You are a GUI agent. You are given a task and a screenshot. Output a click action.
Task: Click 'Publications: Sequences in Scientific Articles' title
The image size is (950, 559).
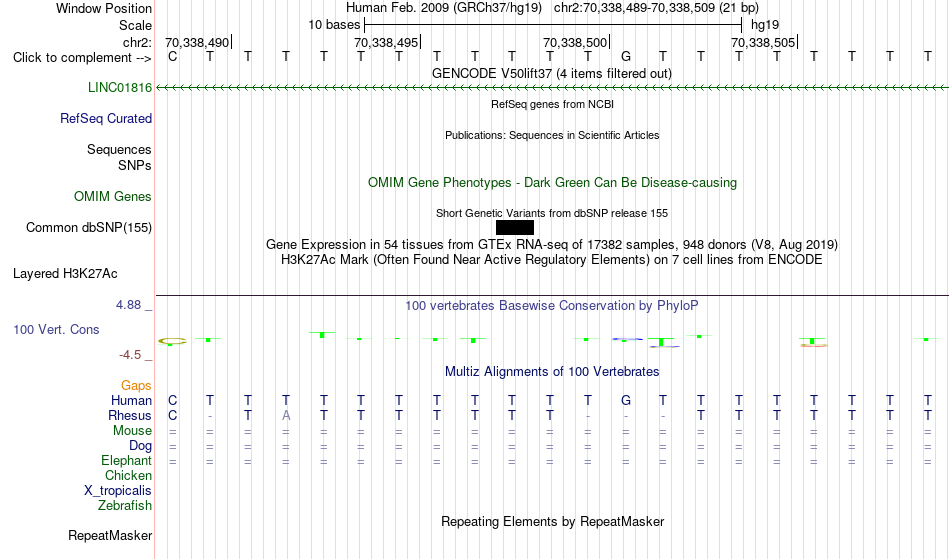tap(552, 135)
